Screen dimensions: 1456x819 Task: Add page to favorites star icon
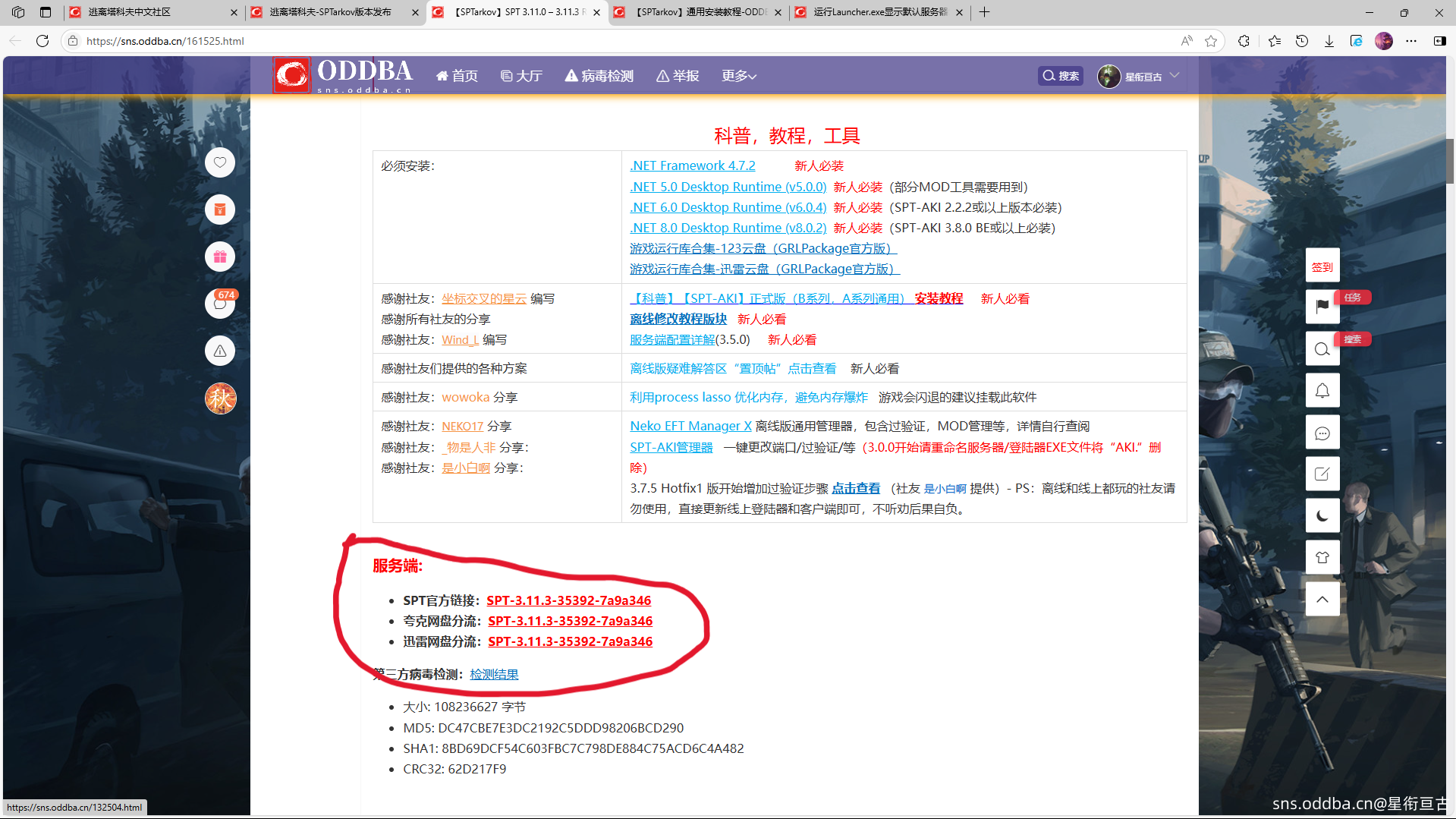point(1211,41)
